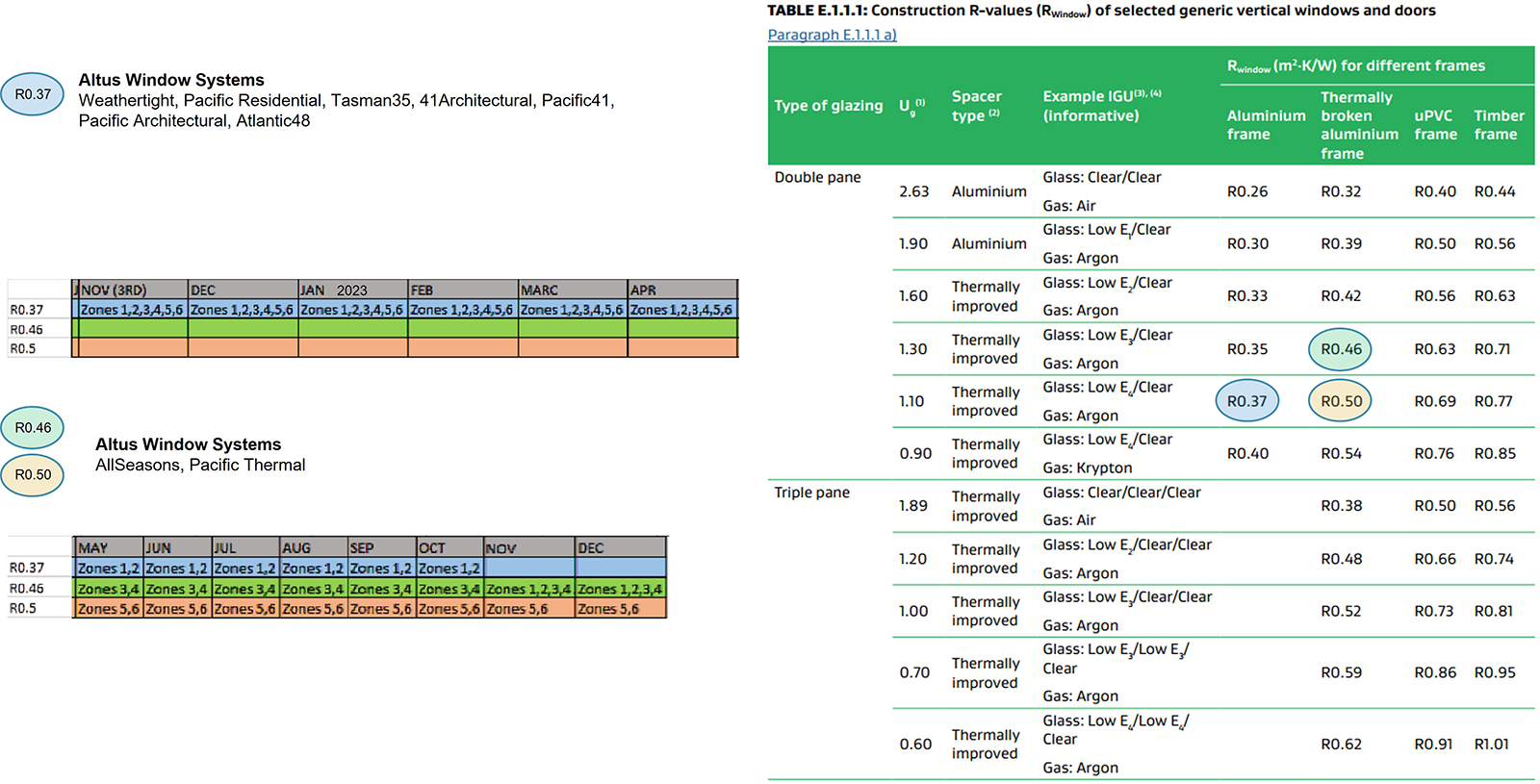Click the Gas: Krypton cell
Screen dimensions: 1540x784
click(x=1087, y=468)
